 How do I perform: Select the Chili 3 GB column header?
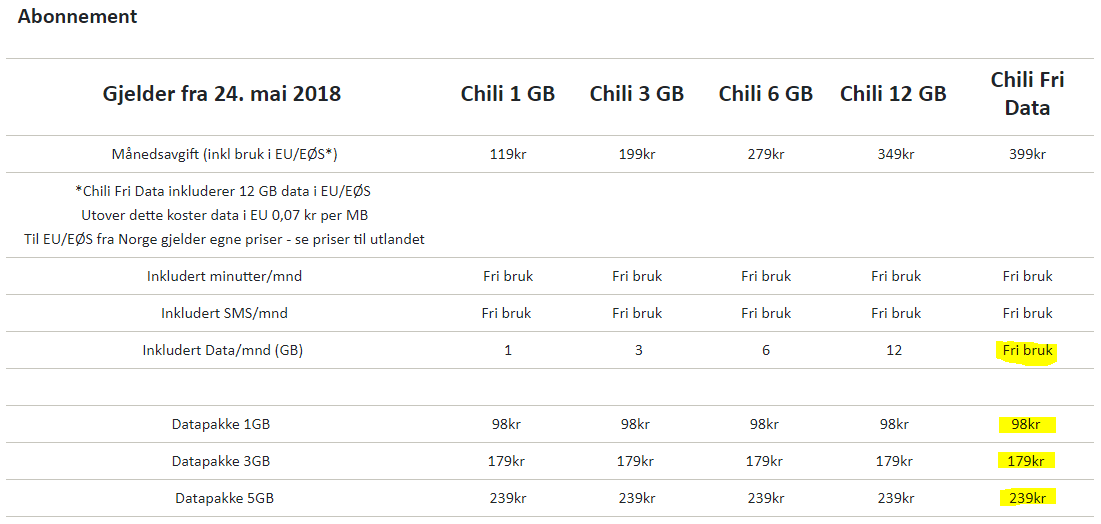coord(637,93)
